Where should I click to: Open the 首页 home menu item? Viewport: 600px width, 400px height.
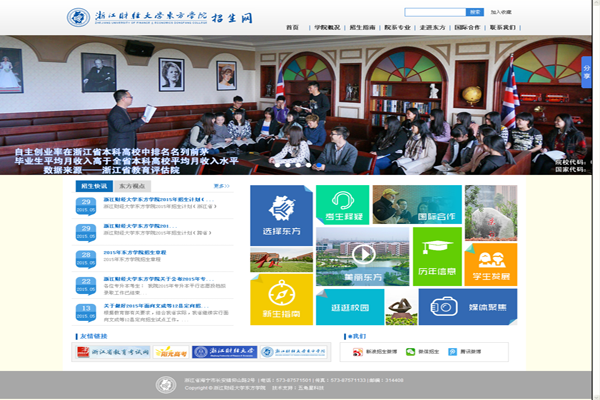[x=292, y=28]
